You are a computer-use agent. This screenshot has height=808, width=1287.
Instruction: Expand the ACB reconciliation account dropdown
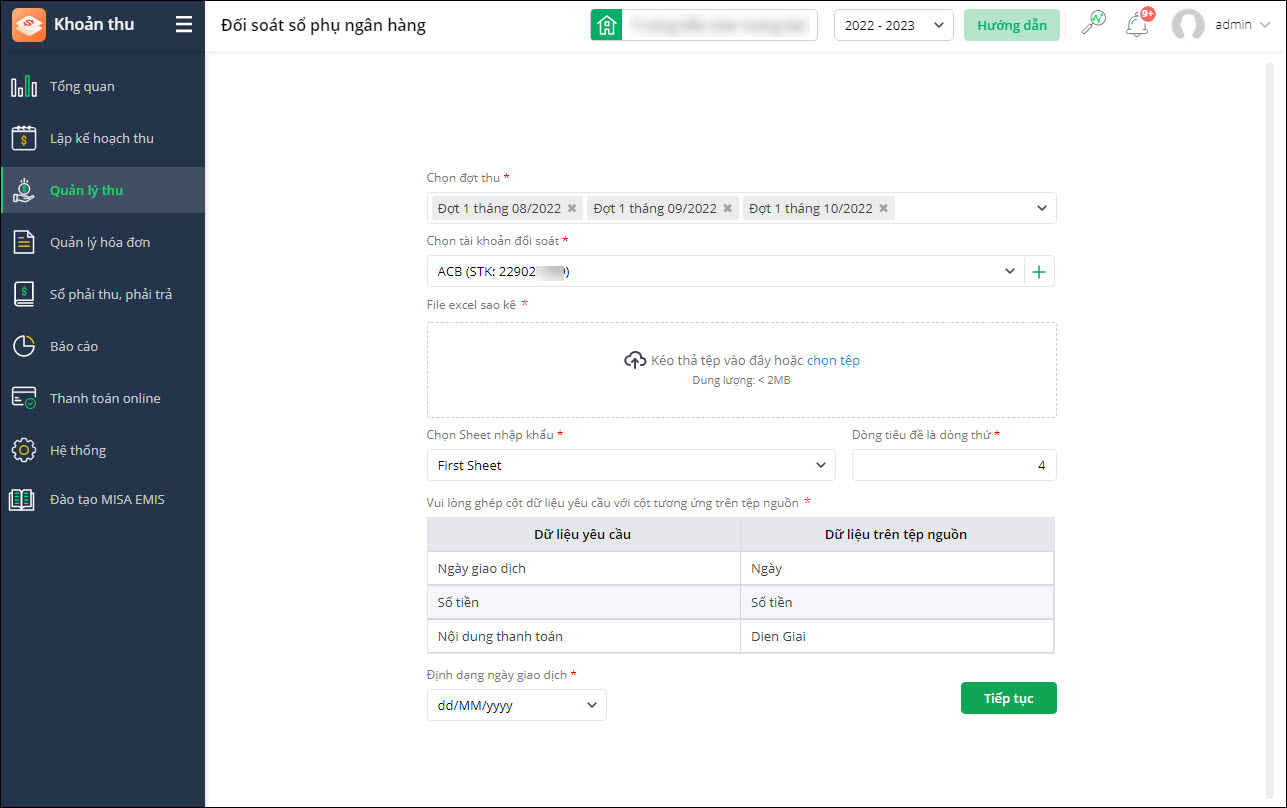[1010, 271]
